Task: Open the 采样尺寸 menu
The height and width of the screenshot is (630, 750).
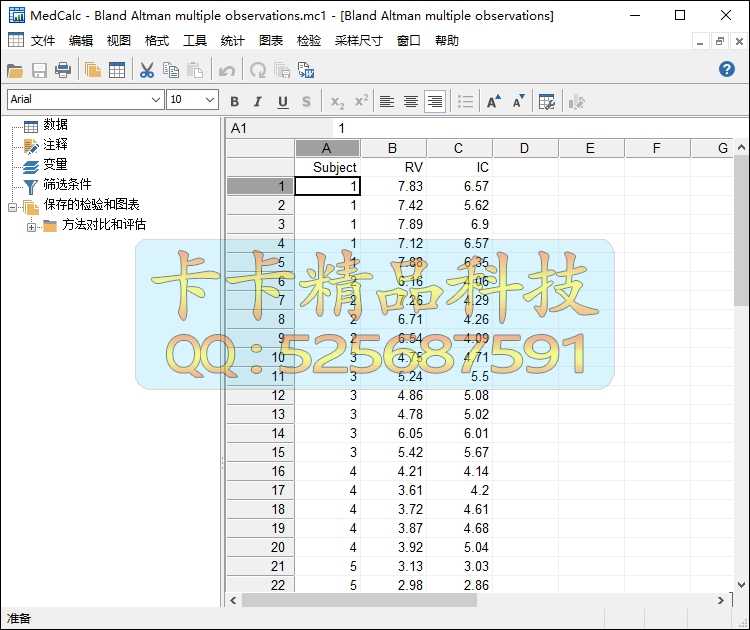Action: click(359, 41)
